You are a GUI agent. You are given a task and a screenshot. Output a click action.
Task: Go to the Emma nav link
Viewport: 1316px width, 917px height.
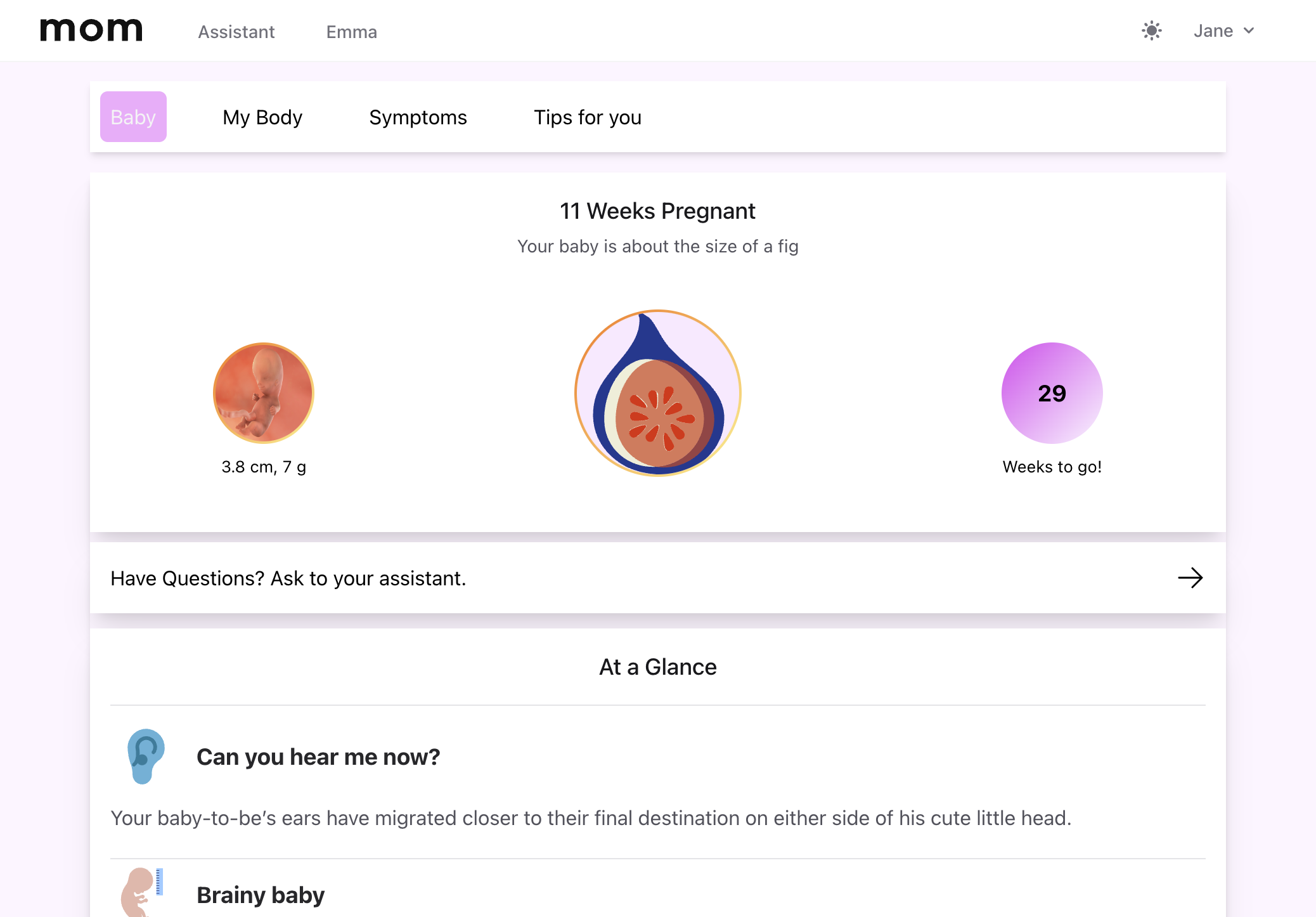point(351,32)
